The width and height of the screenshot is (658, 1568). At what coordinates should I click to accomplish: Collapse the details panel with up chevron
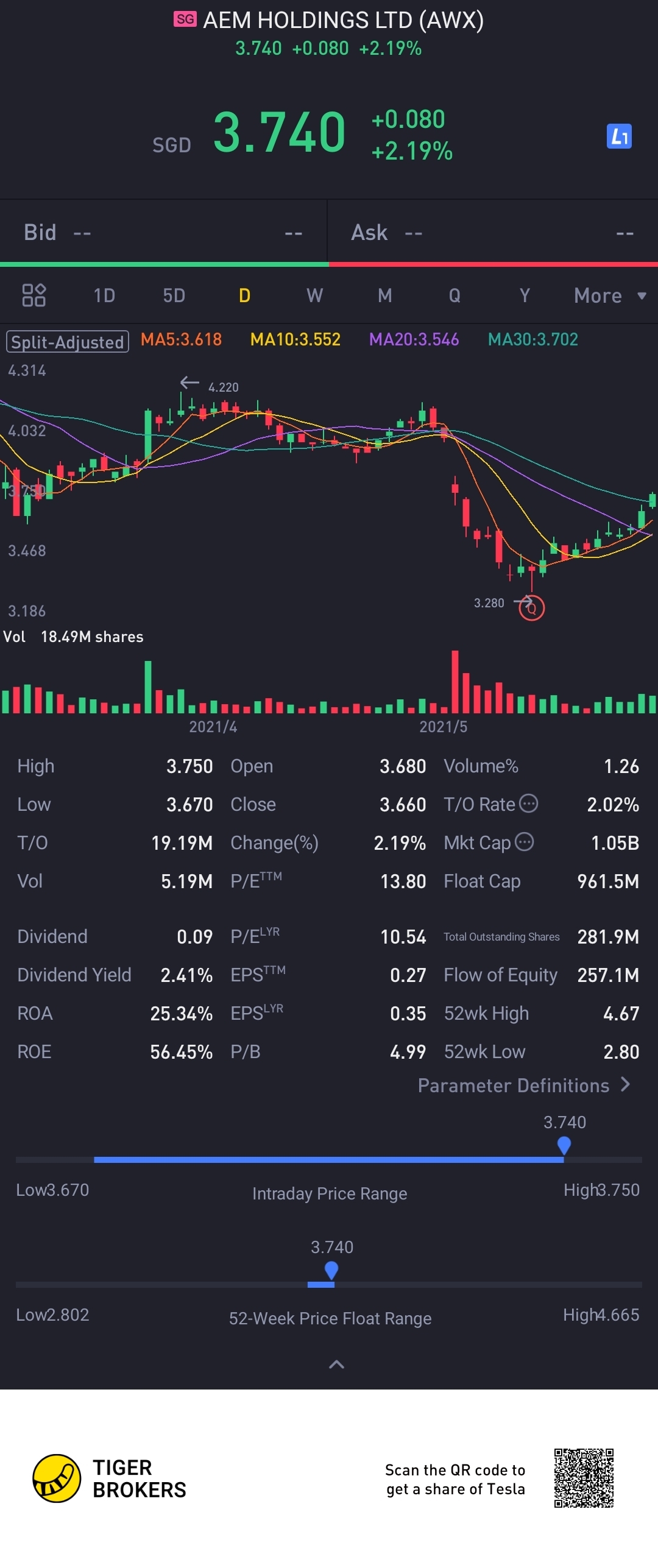(336, 1365)
